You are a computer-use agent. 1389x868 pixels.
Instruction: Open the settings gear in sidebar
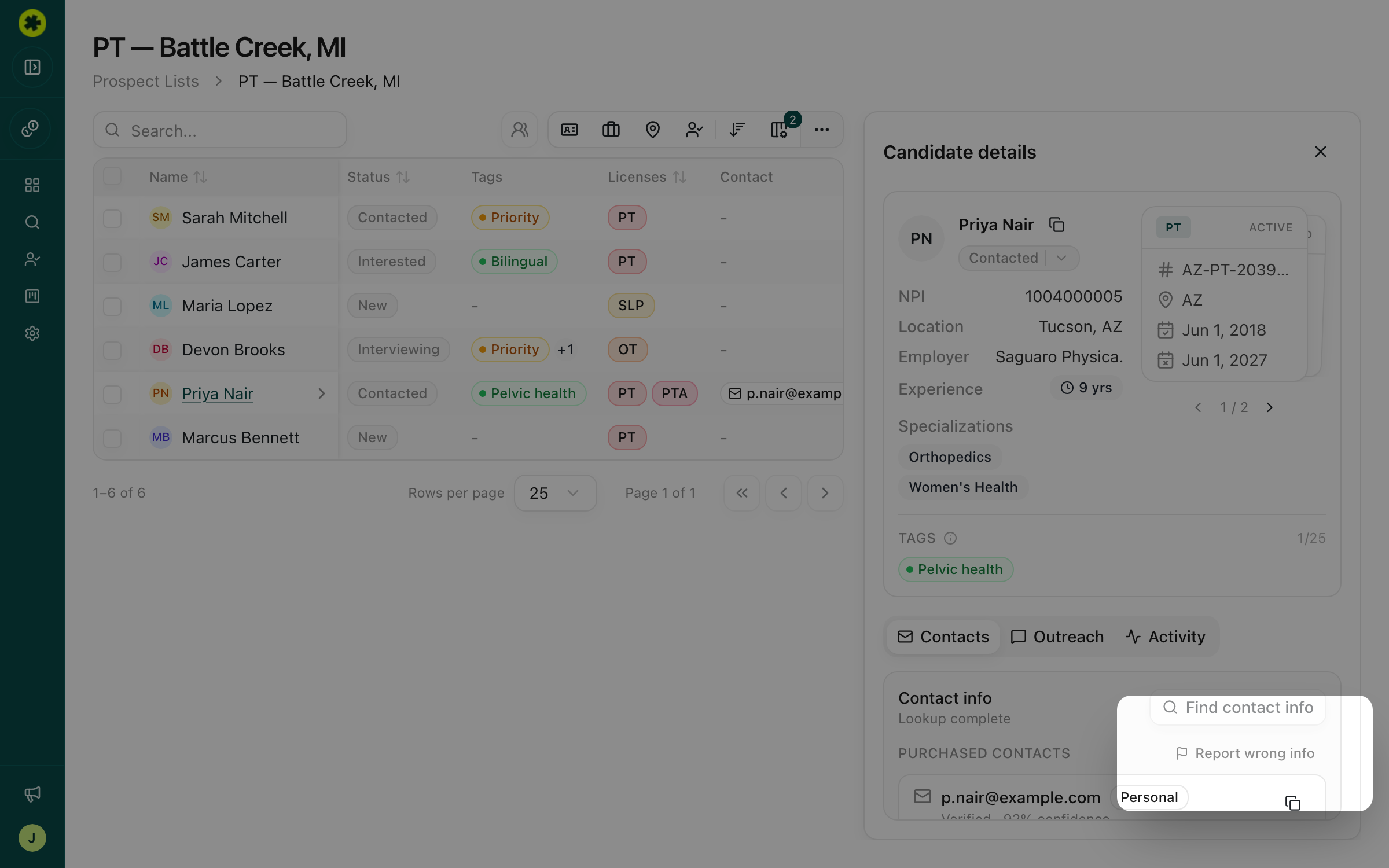(32, 333)
